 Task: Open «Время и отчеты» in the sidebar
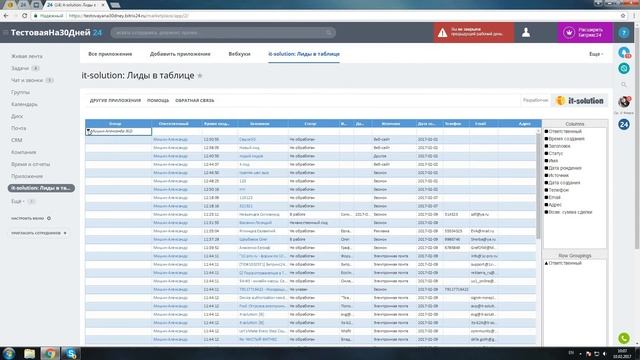click(31, 164)
